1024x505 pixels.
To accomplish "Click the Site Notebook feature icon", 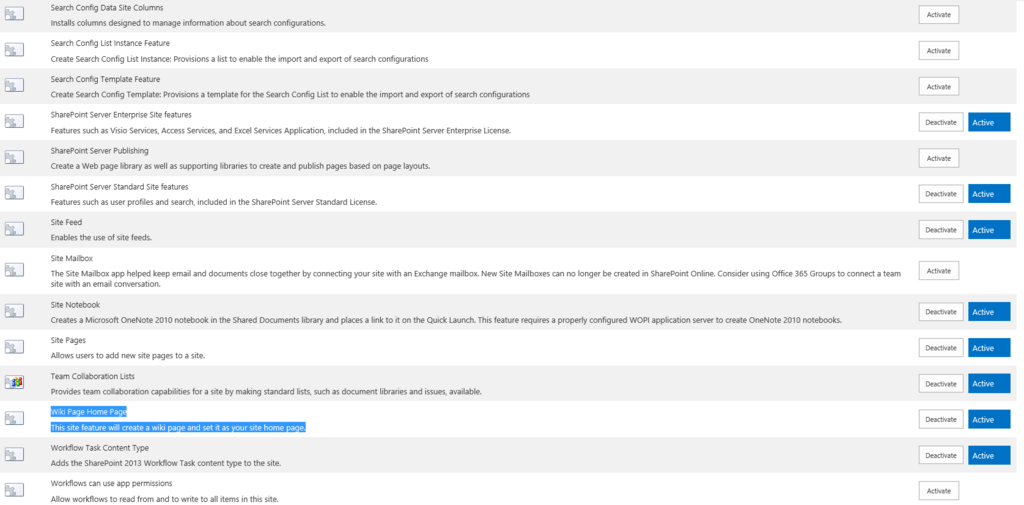I will pos(14,311).
